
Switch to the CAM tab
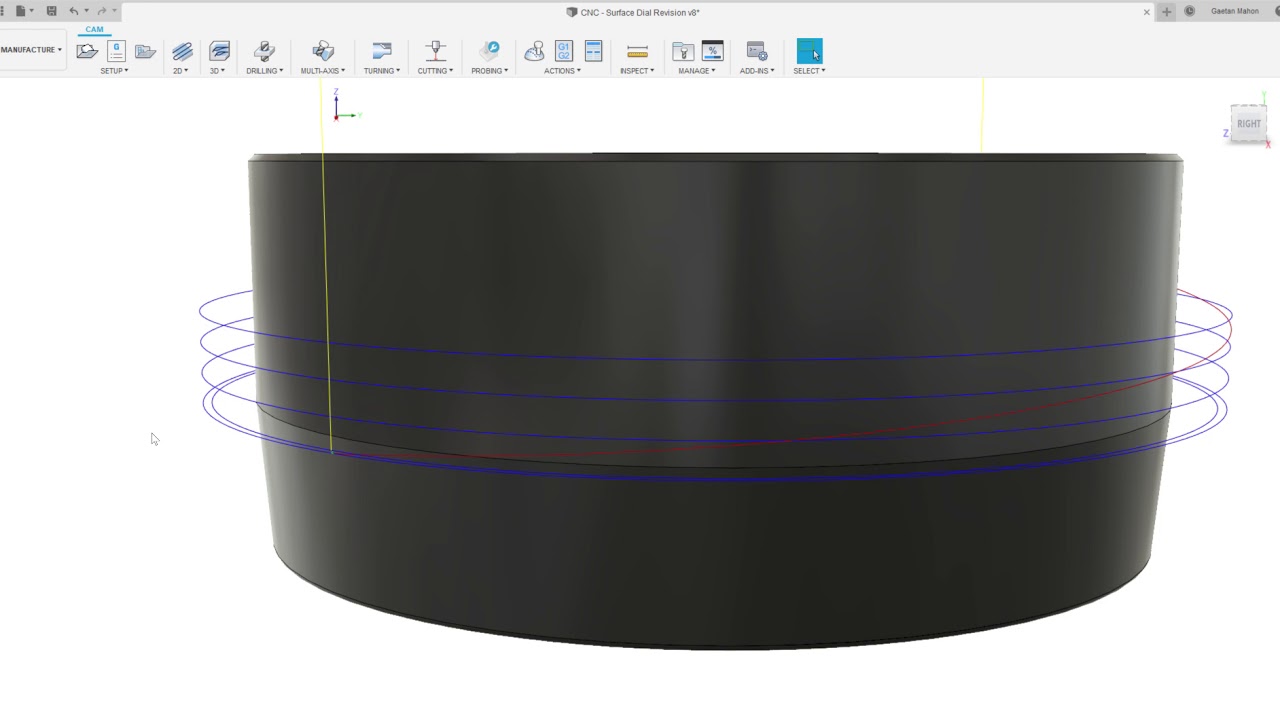pyautogui.click(x=94, y=29)
